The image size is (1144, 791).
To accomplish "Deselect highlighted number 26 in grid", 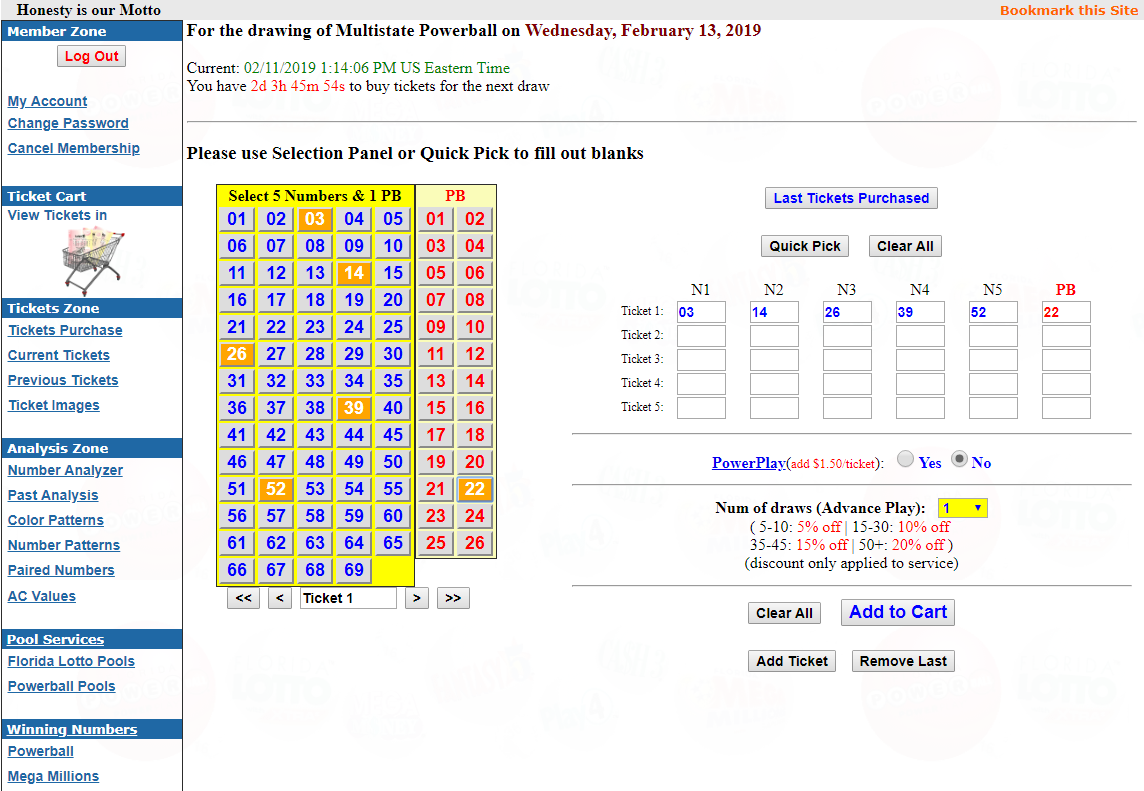I will pyautogui.click(x=236, y=354).
